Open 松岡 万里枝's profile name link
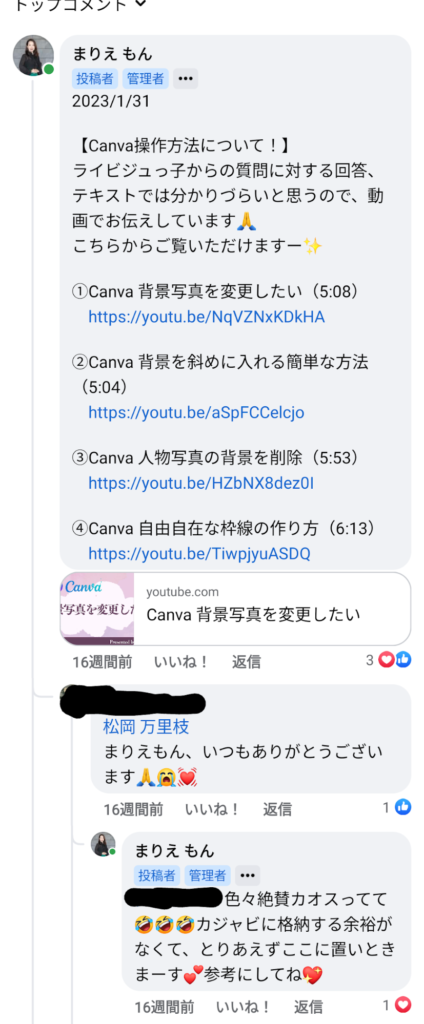The width and height of the screenshot is (424, 1024). click(x=146, y=727)
